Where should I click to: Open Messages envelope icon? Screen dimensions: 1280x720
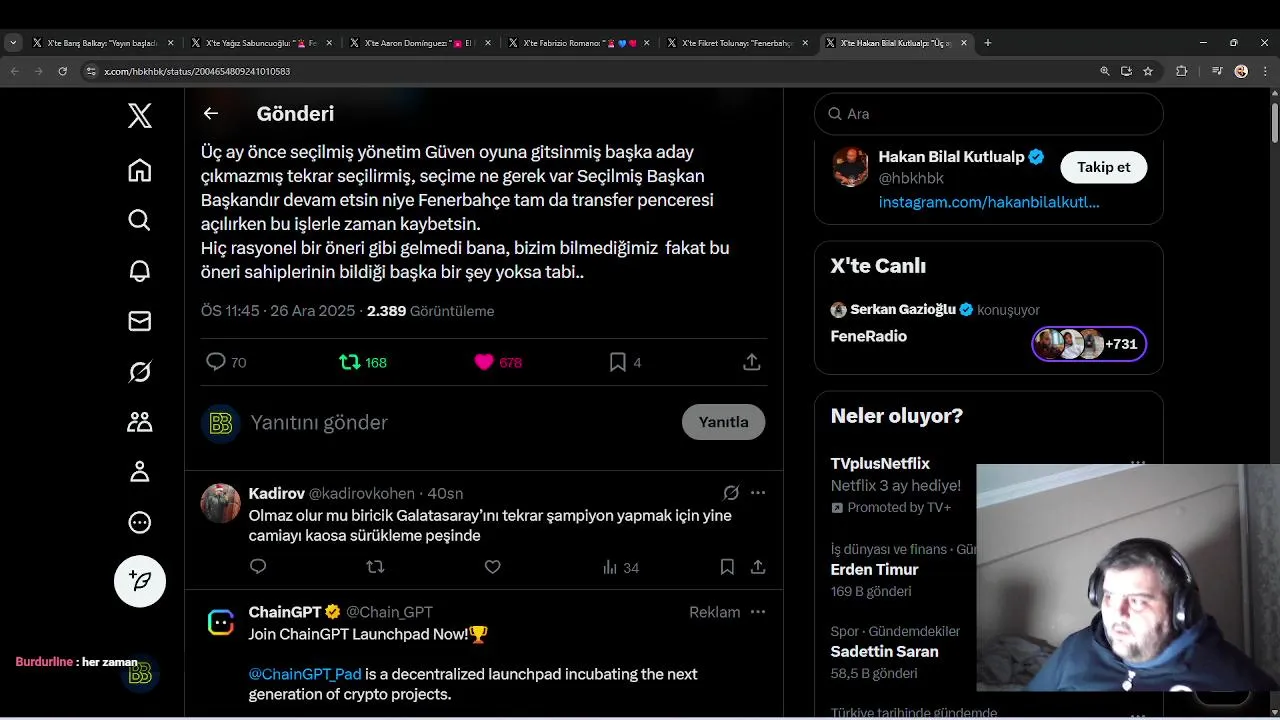click(x=140, y=321)
